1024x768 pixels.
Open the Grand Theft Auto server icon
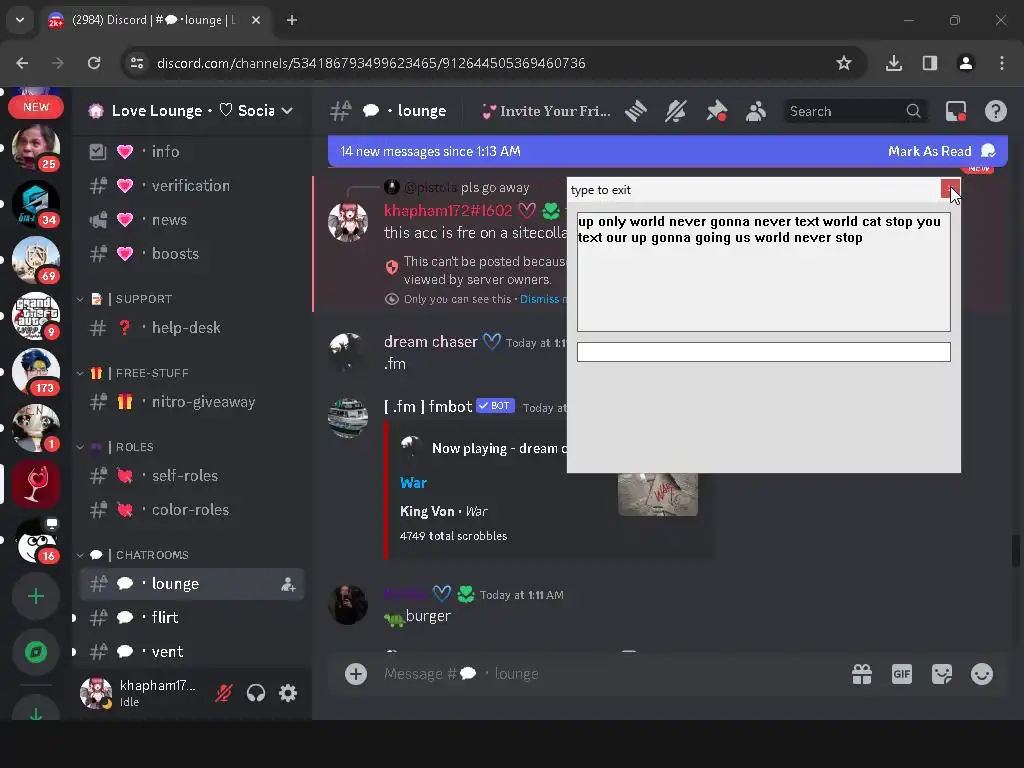click(36, 316)
